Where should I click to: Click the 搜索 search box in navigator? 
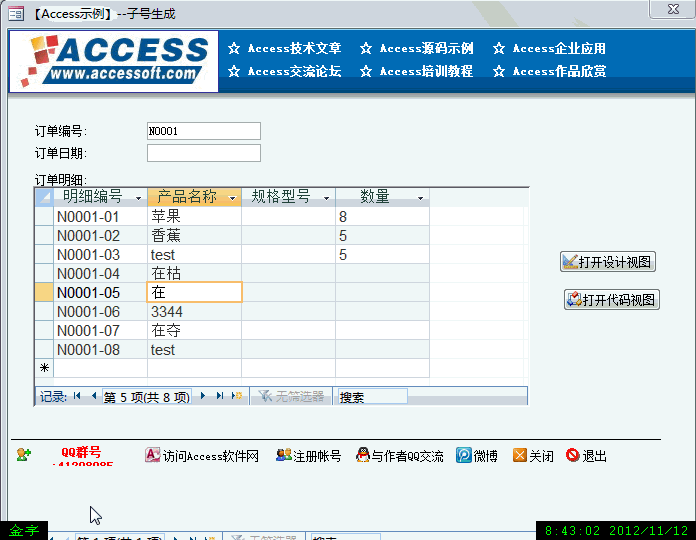(x=373, y=397)
